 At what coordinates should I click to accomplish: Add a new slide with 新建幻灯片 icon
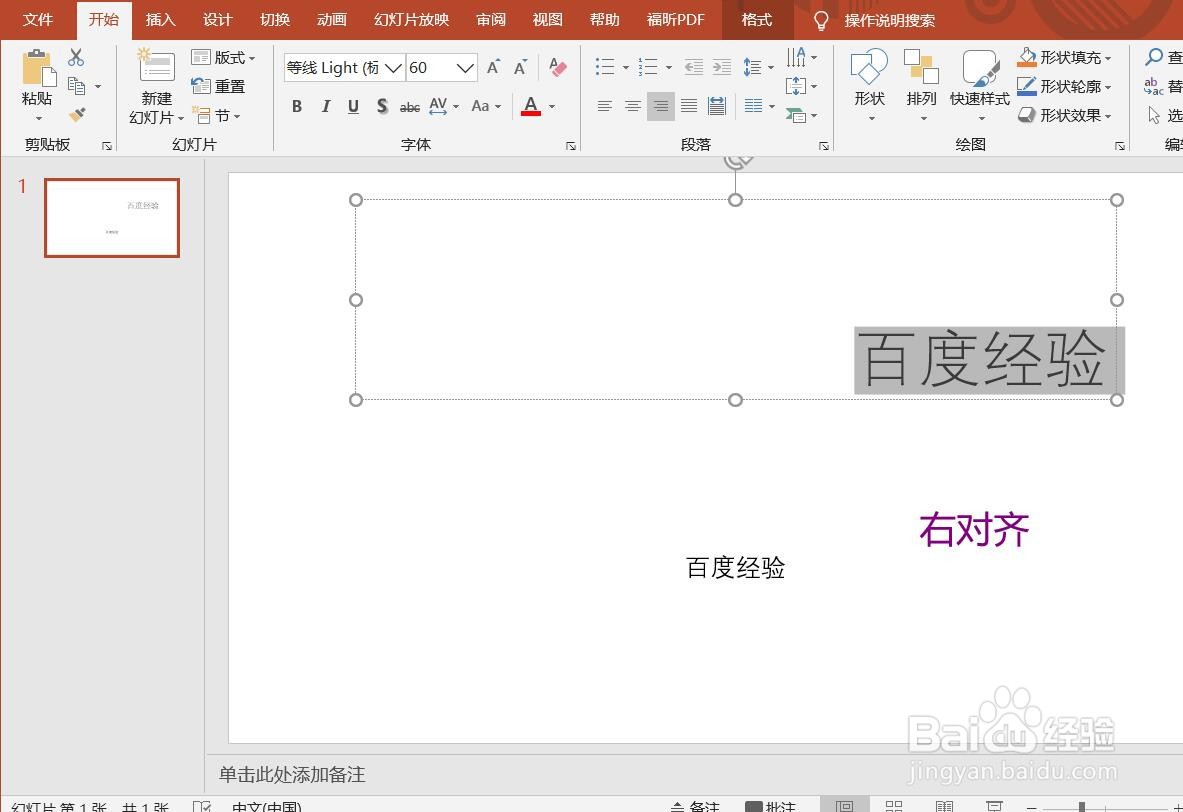156,66
